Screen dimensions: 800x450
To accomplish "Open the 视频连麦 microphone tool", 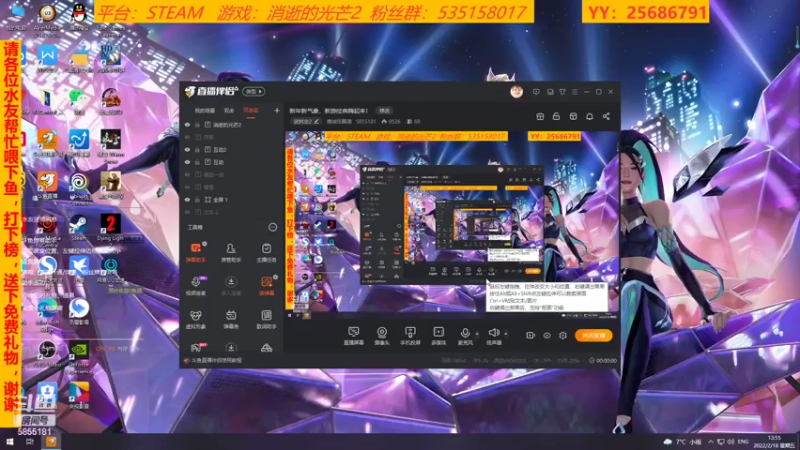I will coord(195,286).
